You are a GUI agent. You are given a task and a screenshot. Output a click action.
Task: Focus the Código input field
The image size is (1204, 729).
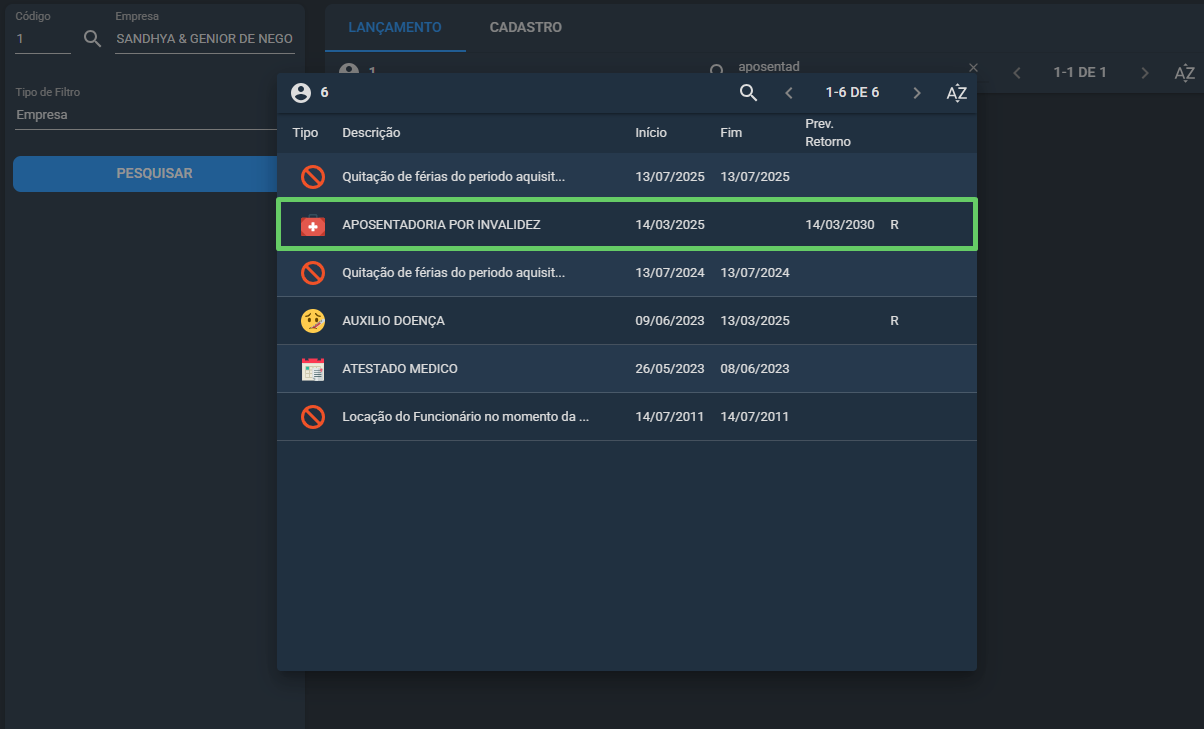pos(43,39)
